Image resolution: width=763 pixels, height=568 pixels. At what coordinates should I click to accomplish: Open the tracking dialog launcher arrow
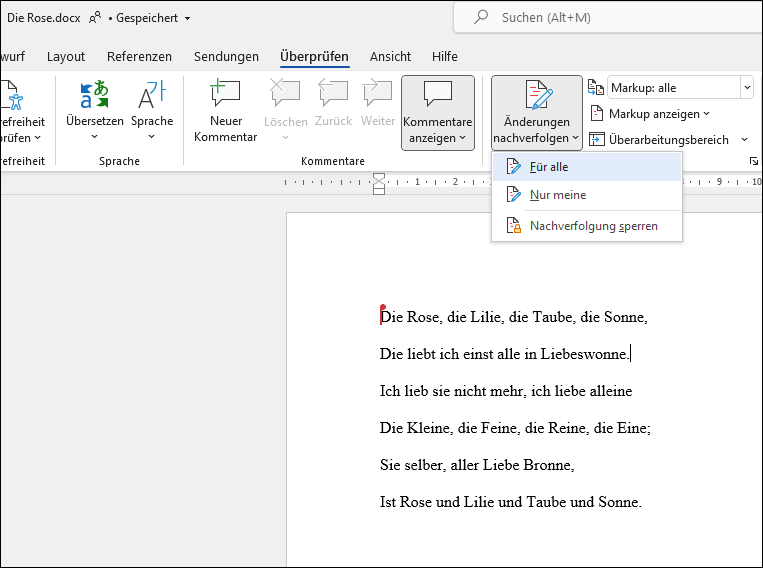pyautogui.click(x=754, y=161)
